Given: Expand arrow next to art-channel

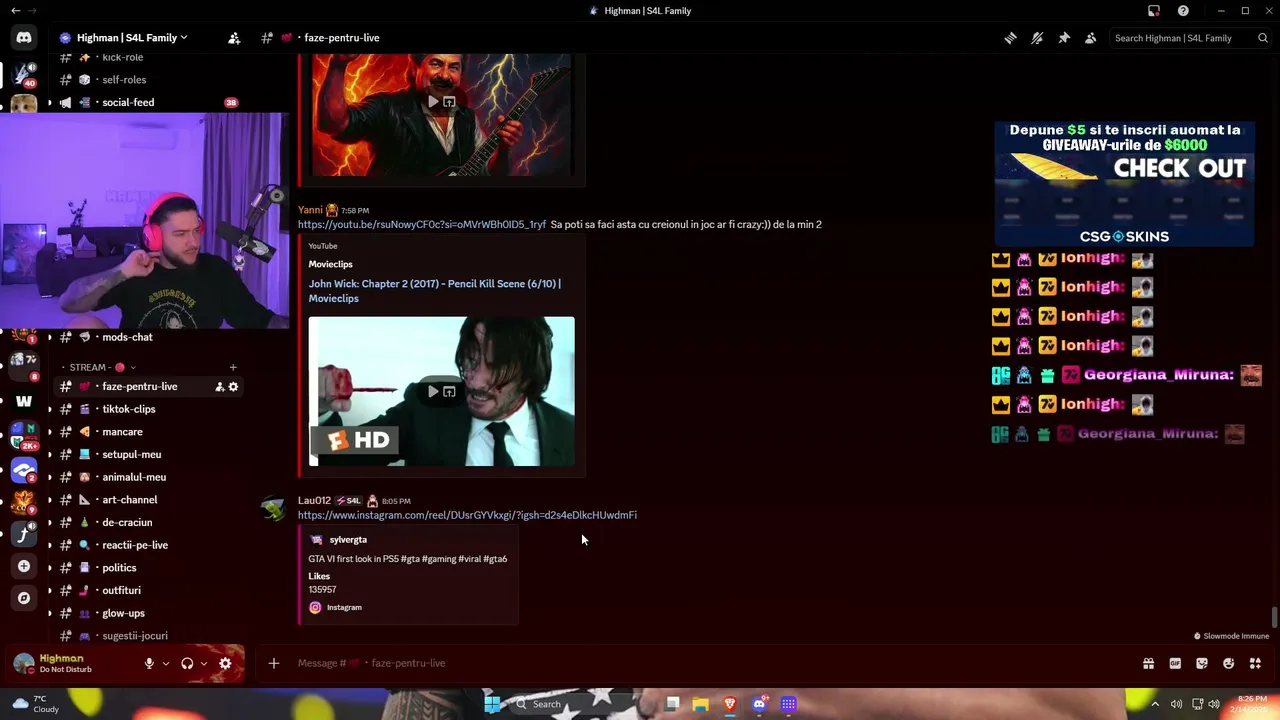Looking at the screenshot, I should click(x=50, y=500).
